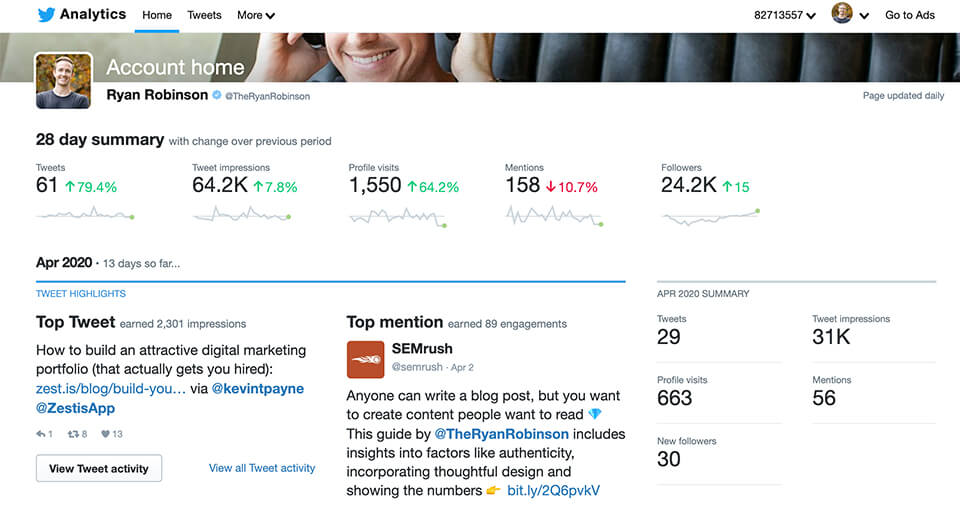Open the bit.ly/2Q6pvkV link

click(x=553, y=490)
